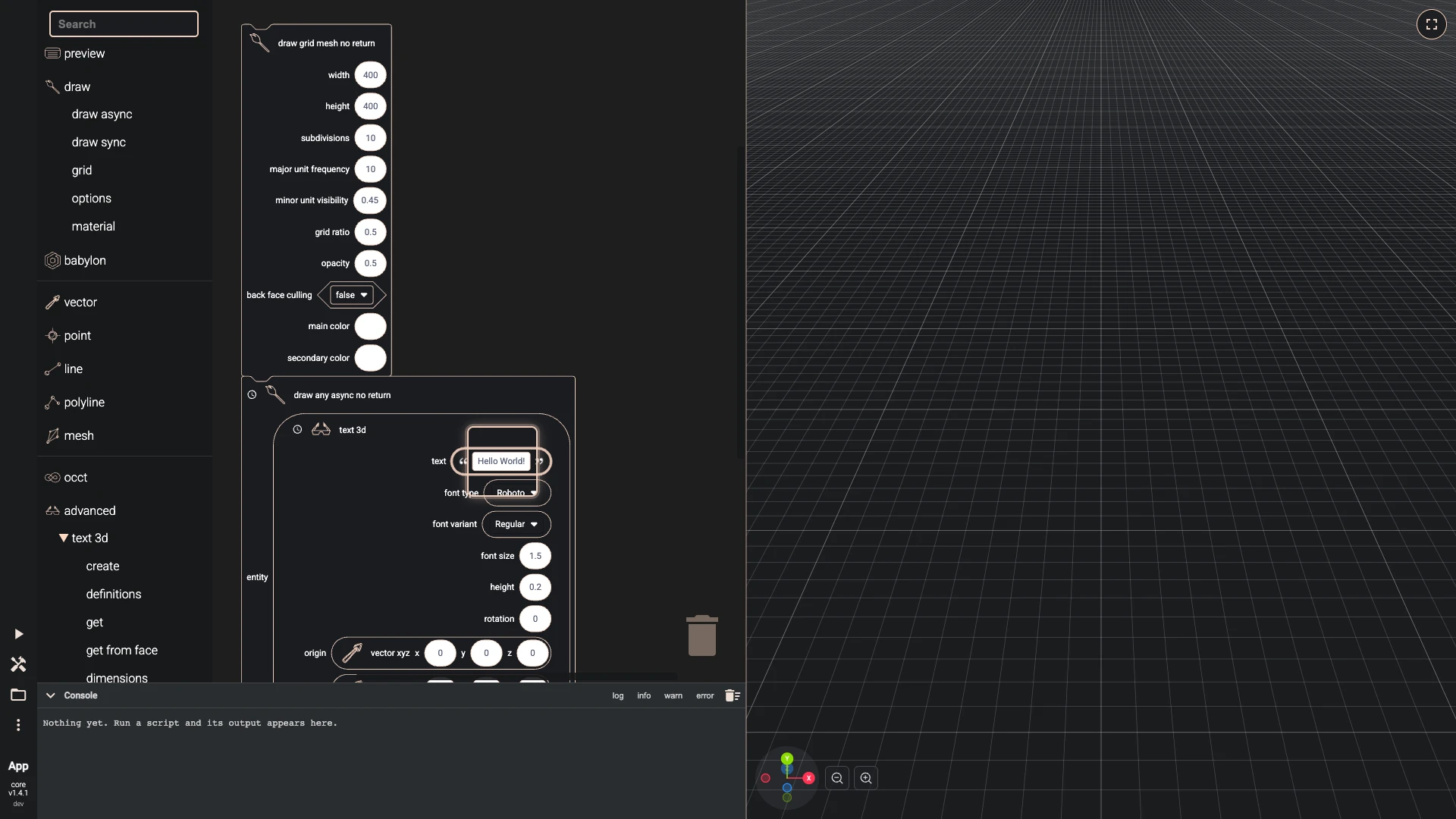This screenshot has width=1456, height=819.
Task: Click the create entry under text 3d
Action: [102, 566]
